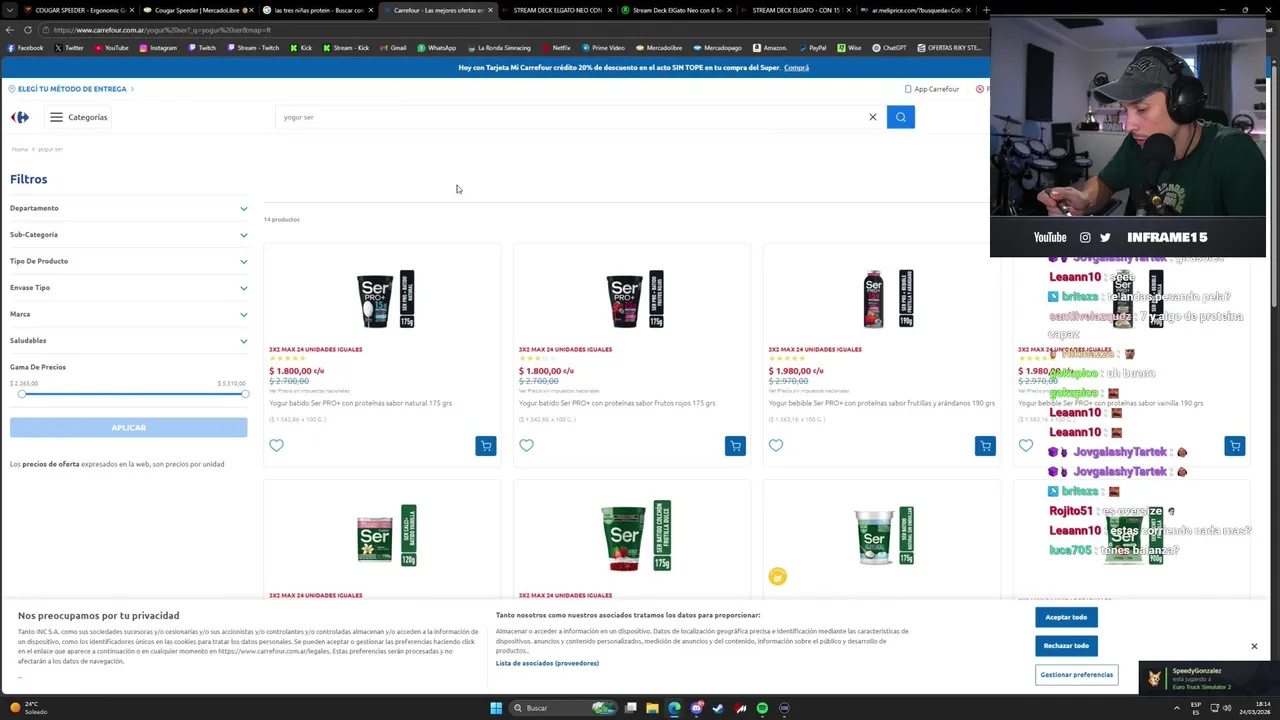The height and width of the screenshot is (720, 1280).
Task: Add frutillas y arándanos yogurt to cart
Action: pyautogui.click(x=985, y=446)
